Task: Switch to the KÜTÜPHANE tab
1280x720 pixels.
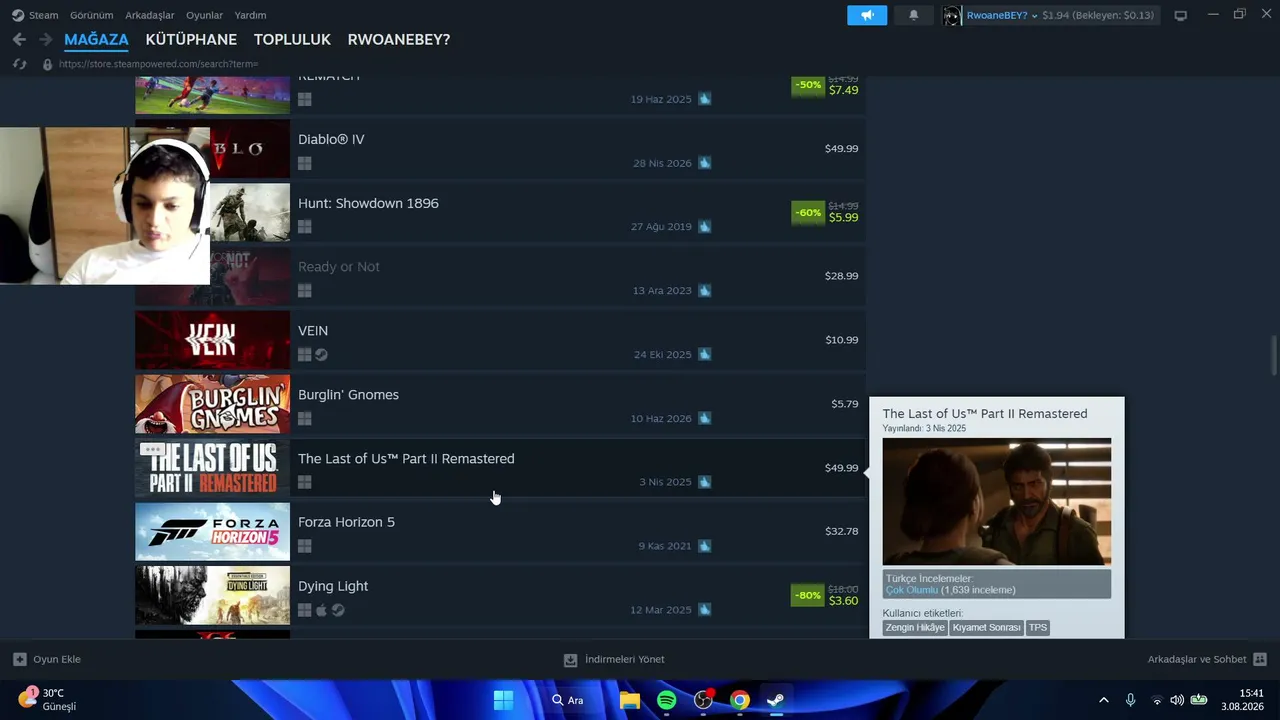Action: [191, 40]
